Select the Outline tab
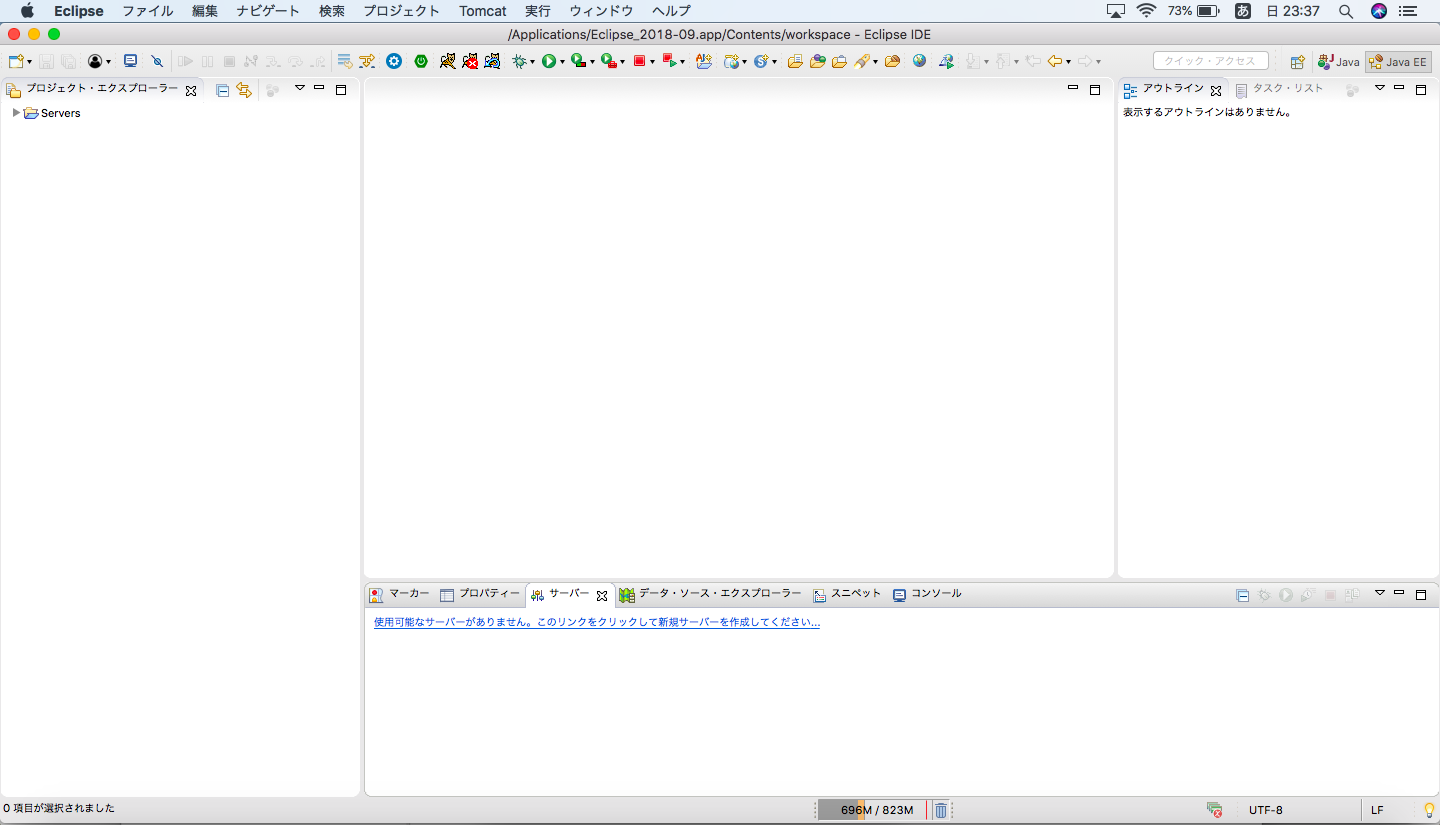1440x825 pixels. 1173,89
